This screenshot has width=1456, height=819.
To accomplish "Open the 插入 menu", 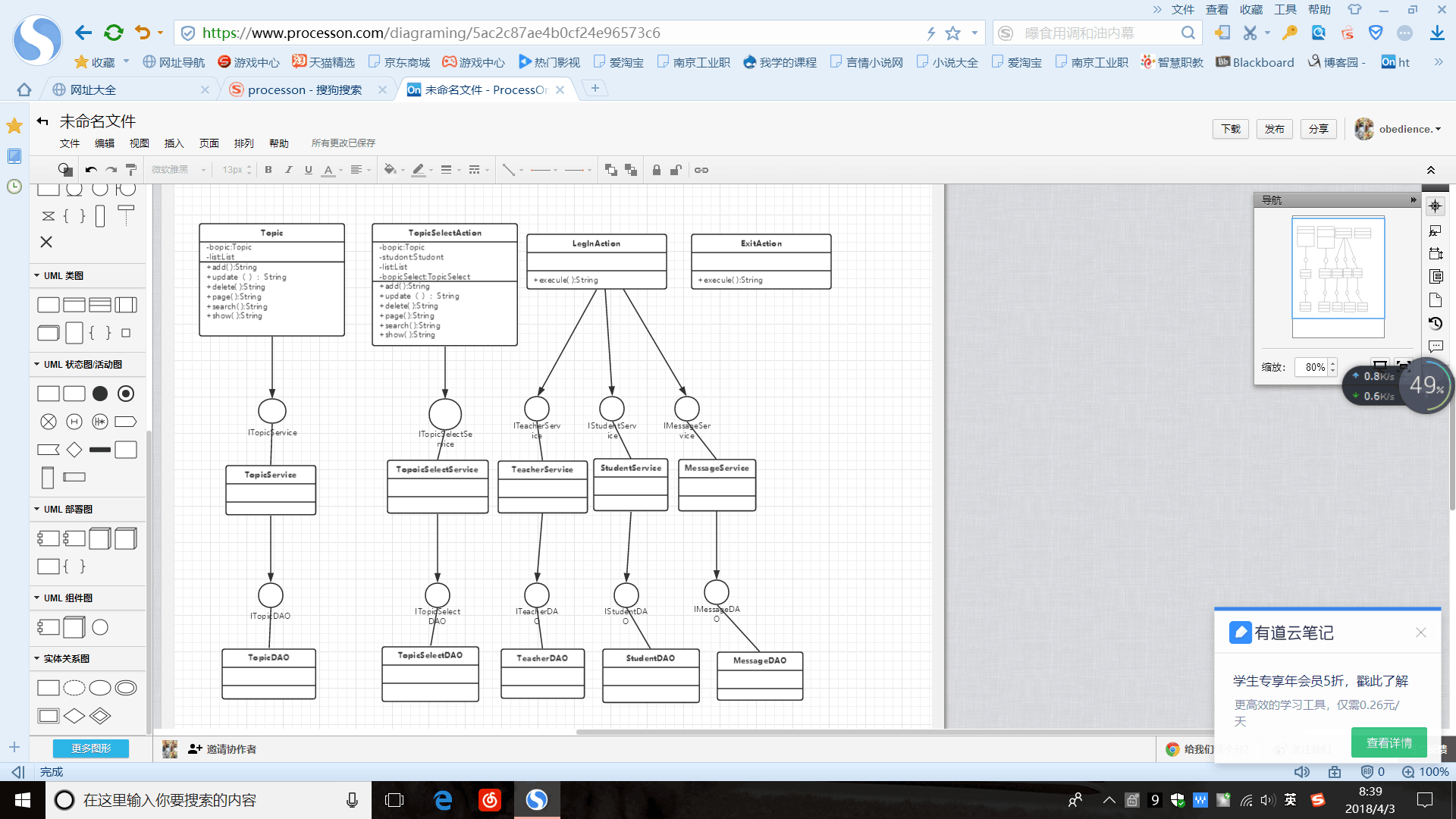I will 174,143.
